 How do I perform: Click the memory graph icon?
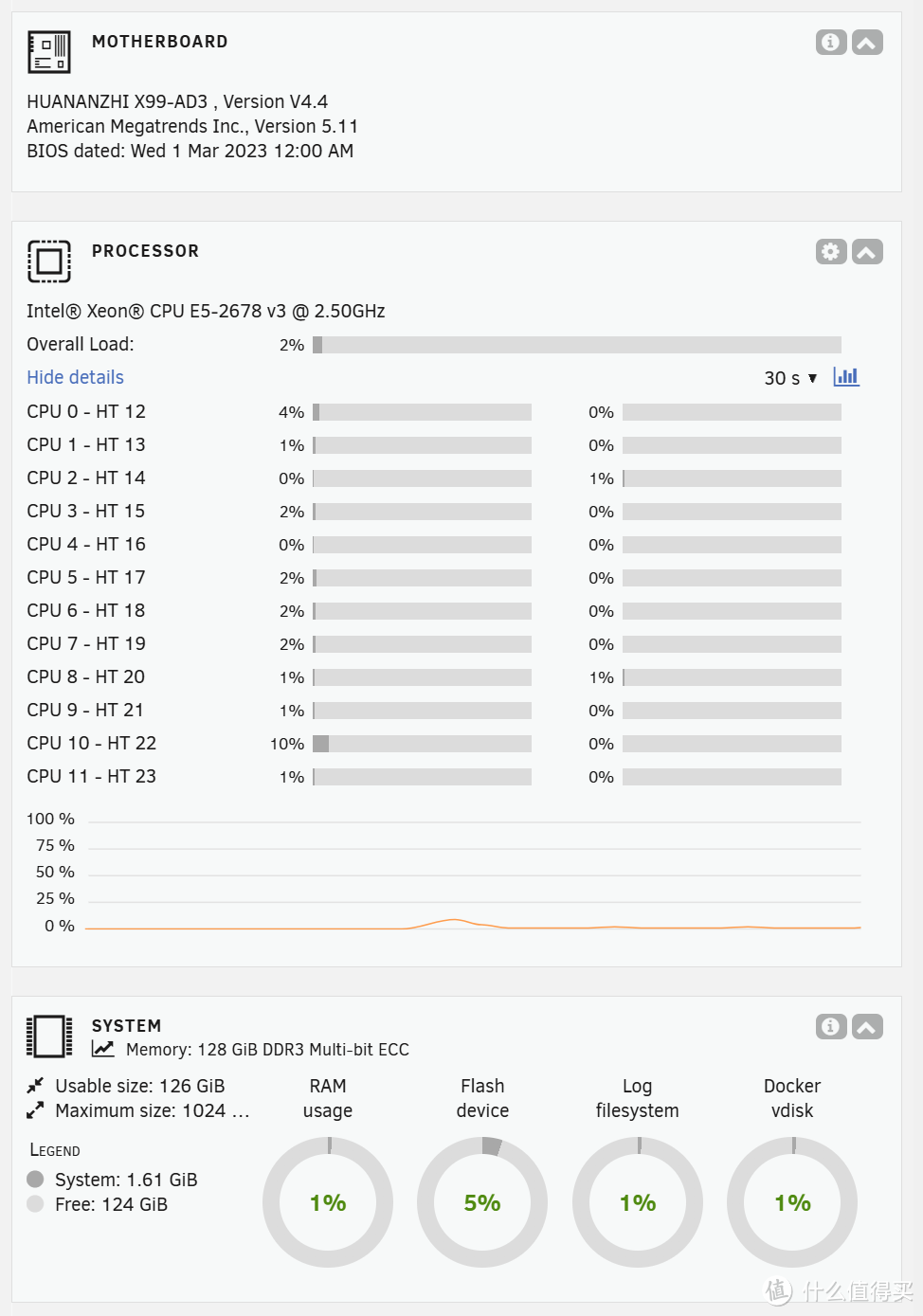point(103,1049)
